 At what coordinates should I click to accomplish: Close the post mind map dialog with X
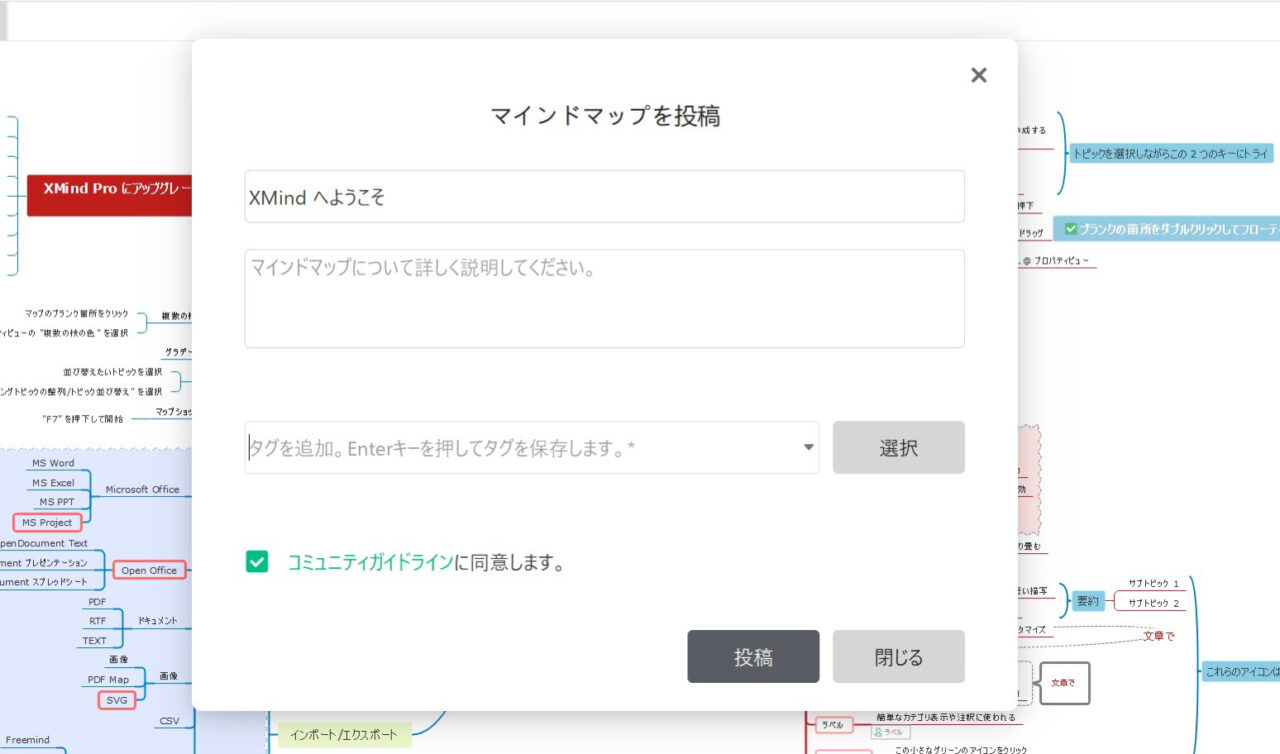pos(979,75)
